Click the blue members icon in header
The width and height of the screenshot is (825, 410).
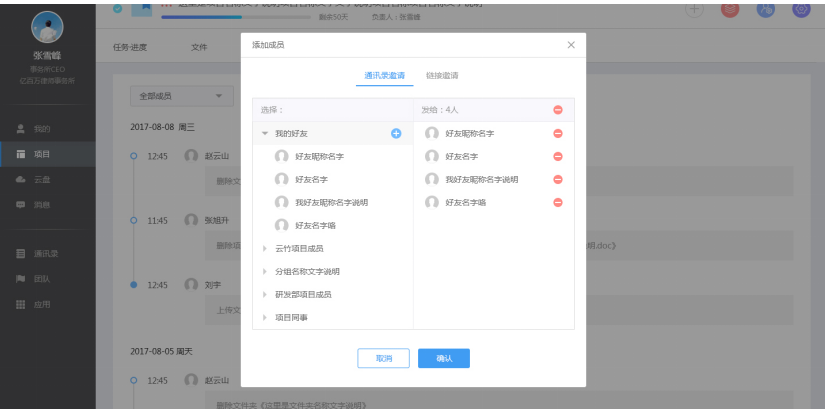click(x=766, y=9)
